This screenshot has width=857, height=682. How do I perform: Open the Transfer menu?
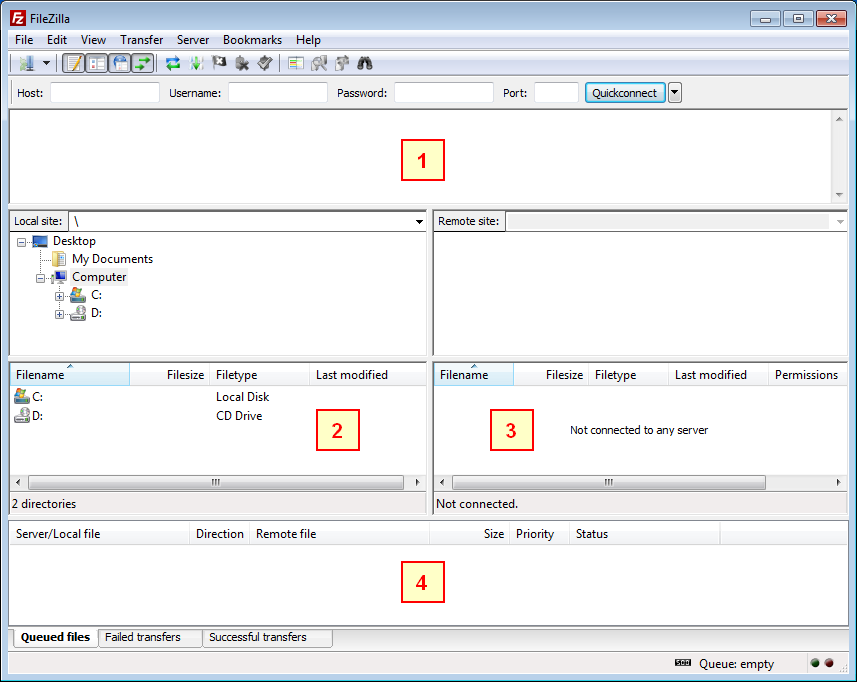(142, 40)
